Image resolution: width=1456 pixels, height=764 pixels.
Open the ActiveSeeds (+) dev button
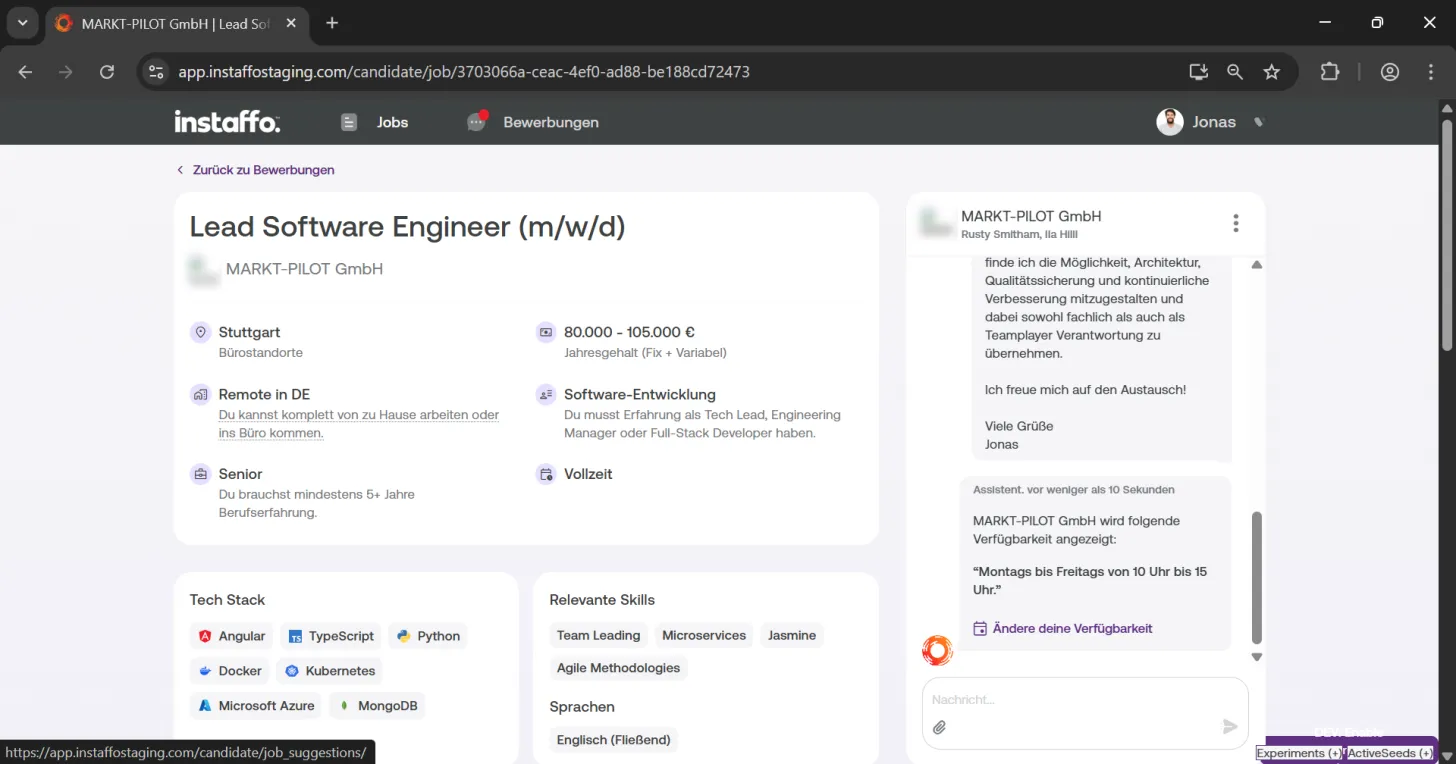tap(1390, 753)
